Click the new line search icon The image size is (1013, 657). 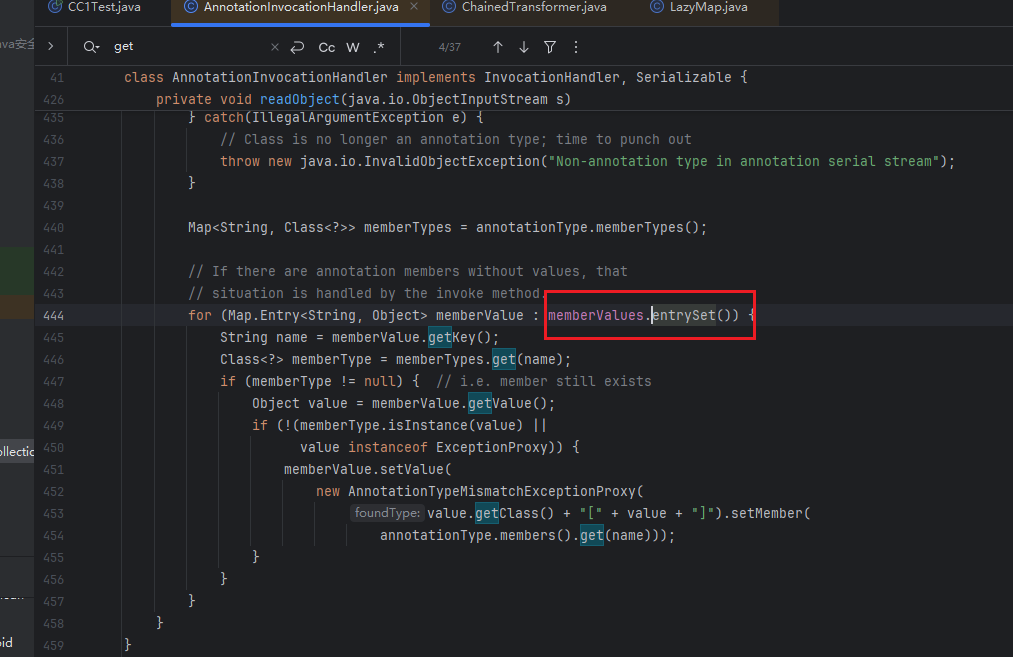tap(297, 47)
